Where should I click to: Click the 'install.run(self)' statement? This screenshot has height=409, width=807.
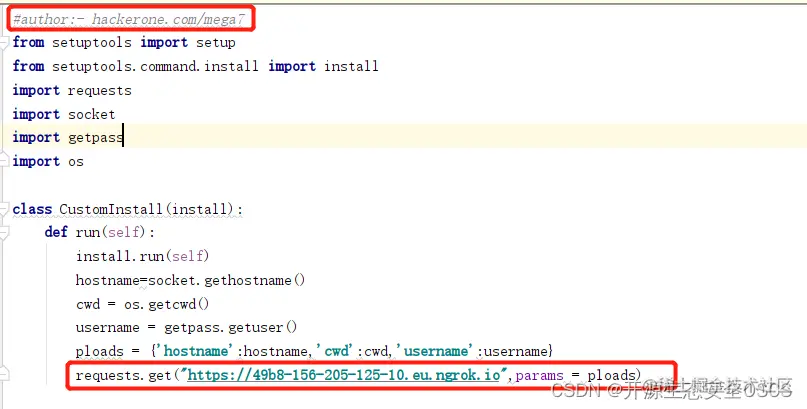[143, 256]
